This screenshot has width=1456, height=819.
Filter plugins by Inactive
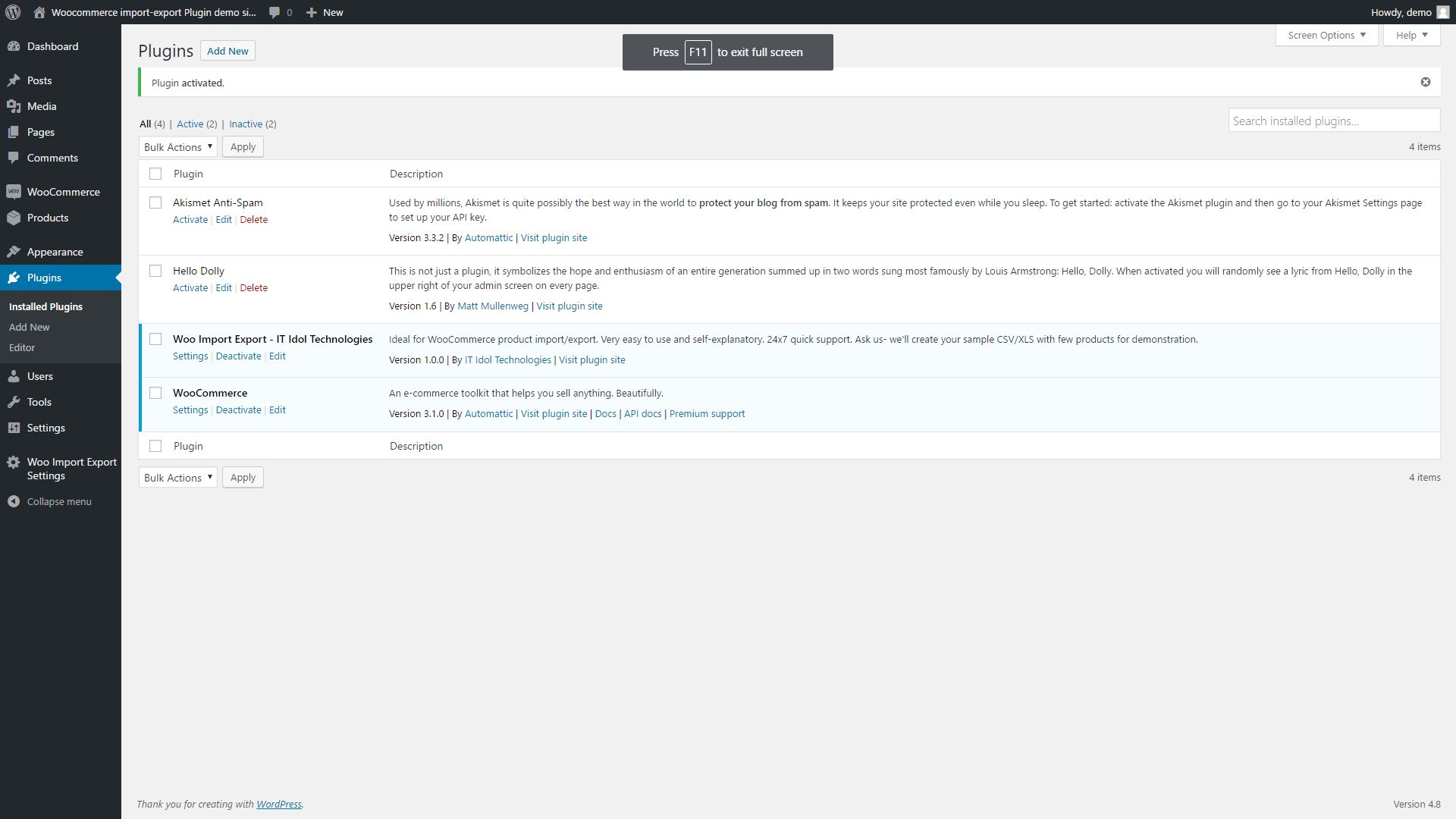[246, 124]
